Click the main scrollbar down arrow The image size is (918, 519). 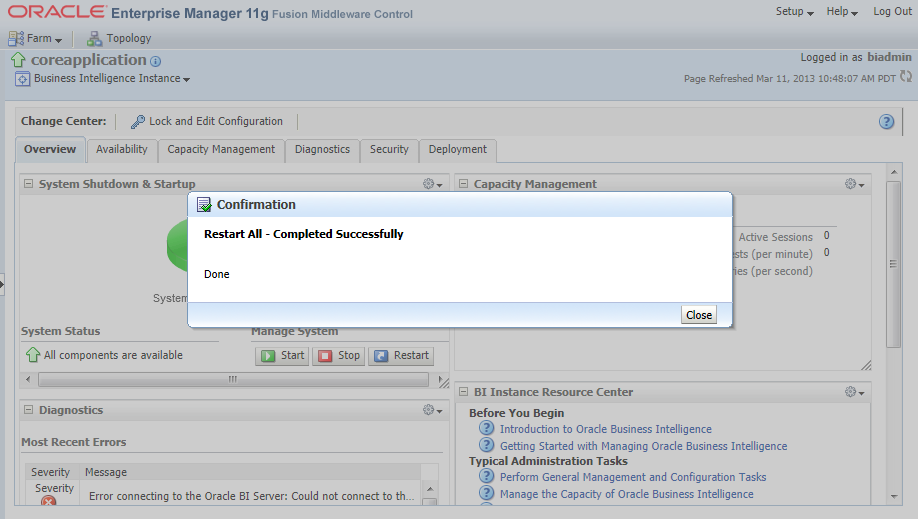pos(893,496)
